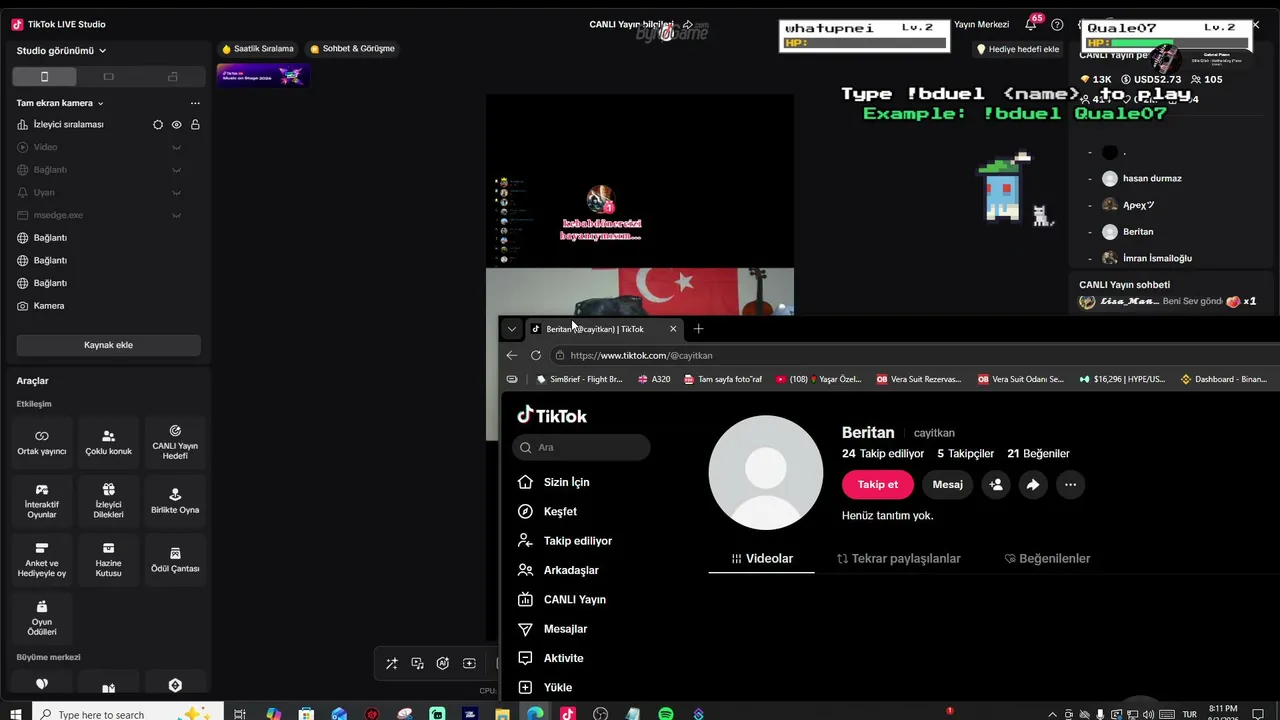Open the help question mark icon
The image size is (1280, 720).
(x=1057, y=25)
